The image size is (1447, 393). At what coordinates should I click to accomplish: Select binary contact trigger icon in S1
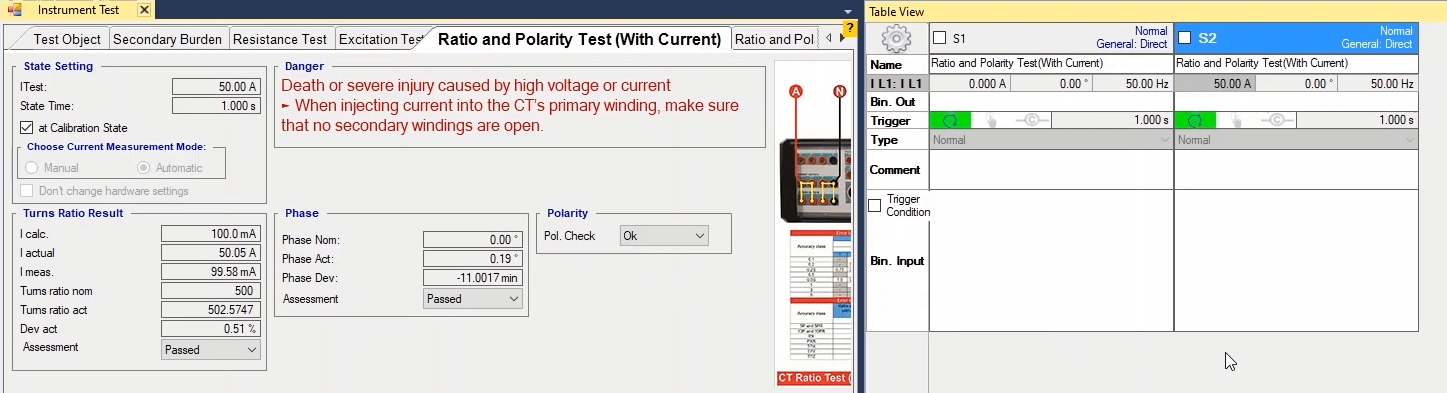pyautogui.click(x=1031, y=120)
